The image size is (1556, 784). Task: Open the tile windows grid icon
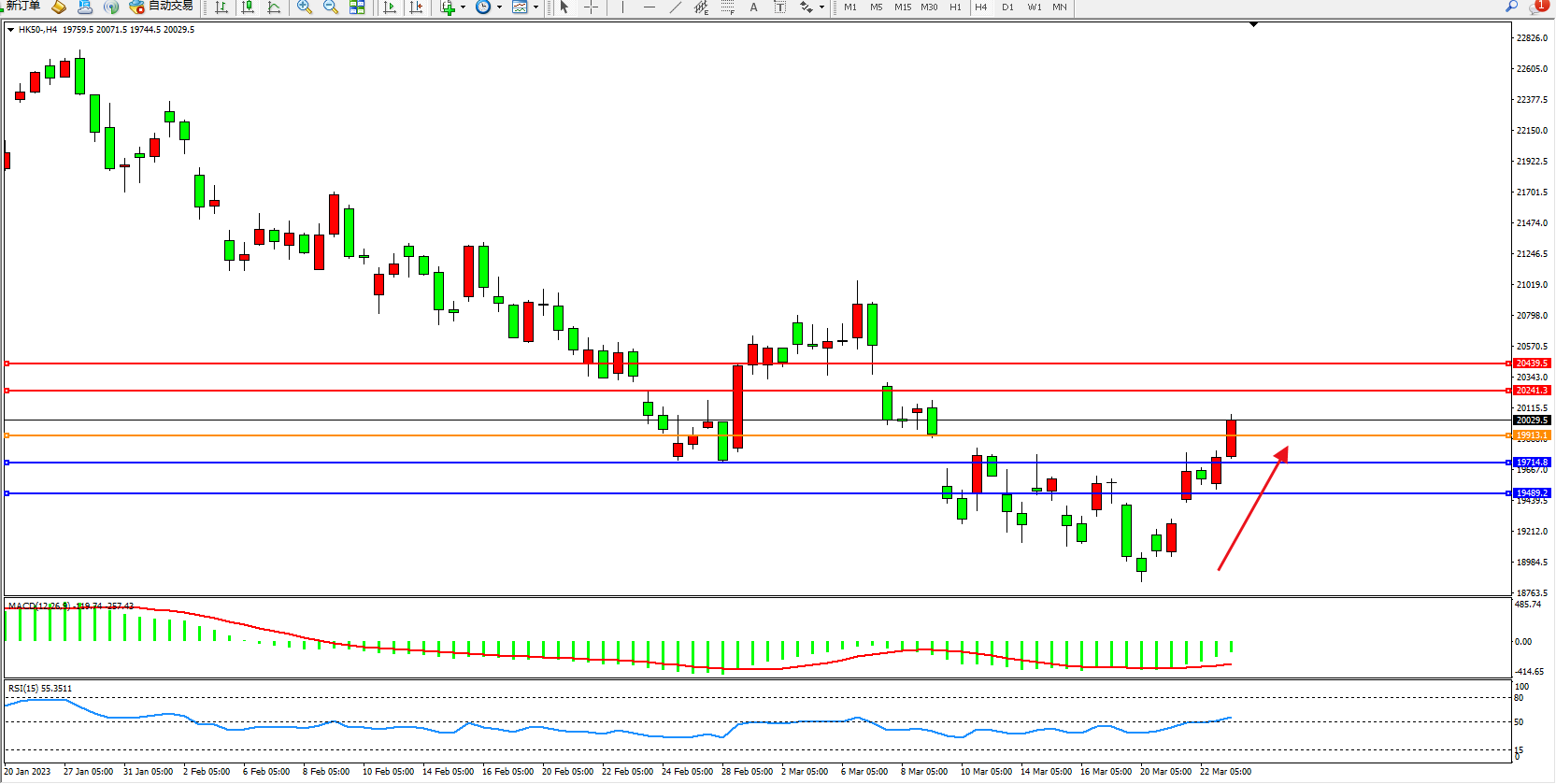coord(357,7)
